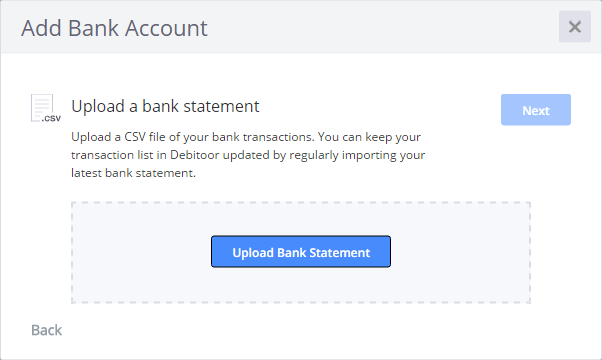Image resolution: width=602 pixels, height=360 pixels.
Task: Click the dashed file drop zone area
Action: click(x=301, y=253)
